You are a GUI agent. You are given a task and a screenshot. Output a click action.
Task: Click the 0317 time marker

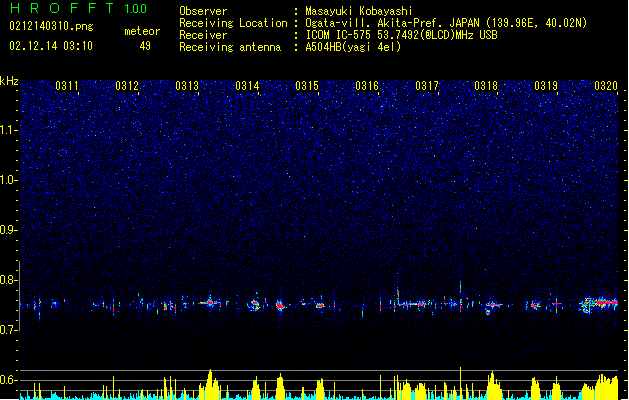coord(427,86)
